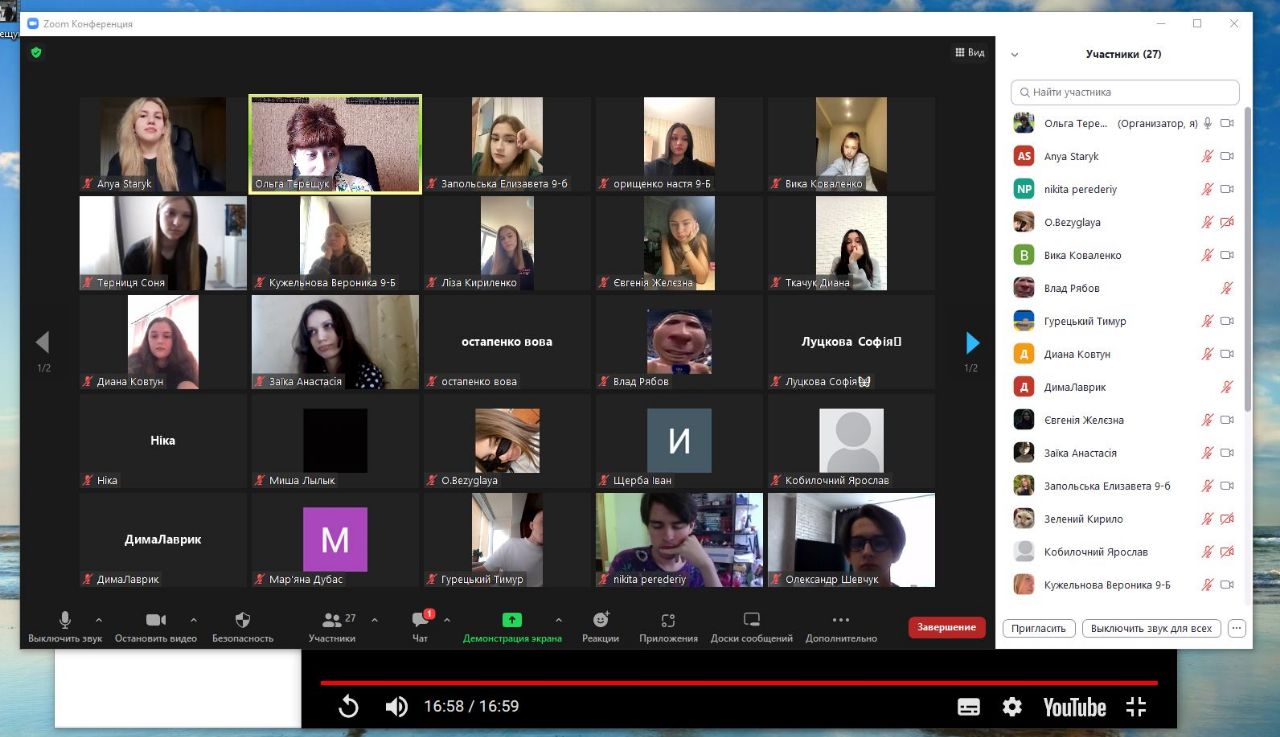Expand video options arrow beside camera
Viewport: 1280px width, 737px height.
[x=193, y=620]
